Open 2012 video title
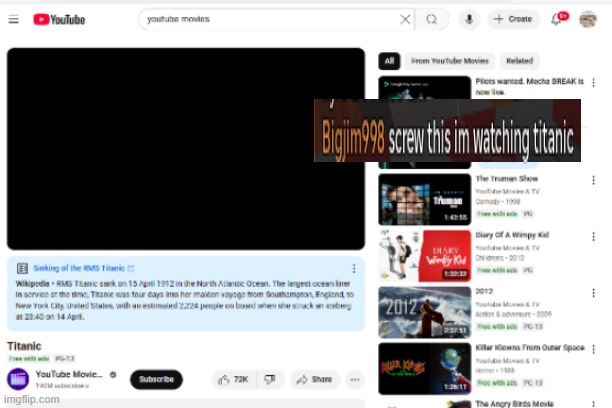 click(484, 291)
